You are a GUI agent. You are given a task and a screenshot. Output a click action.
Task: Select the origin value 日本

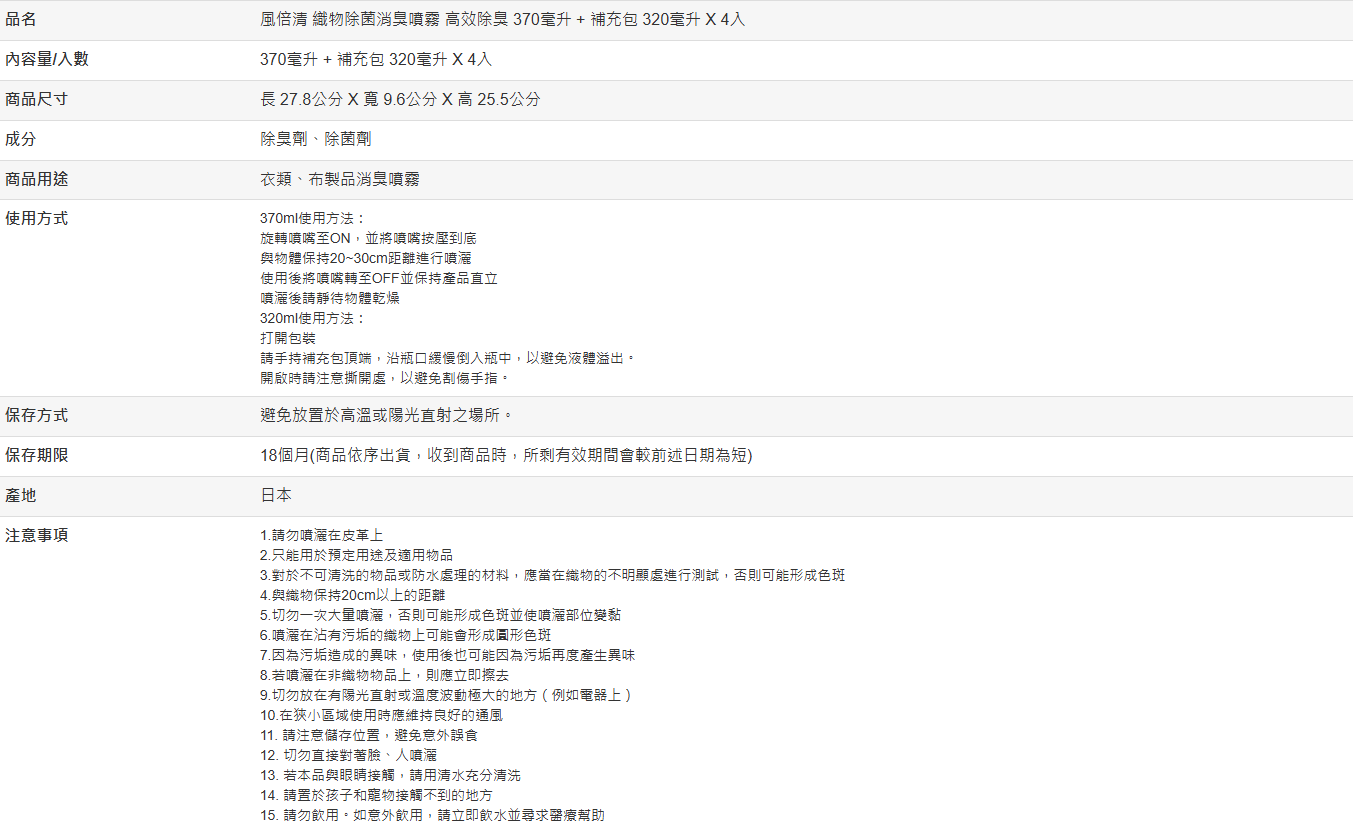click(x=276, y=495)
